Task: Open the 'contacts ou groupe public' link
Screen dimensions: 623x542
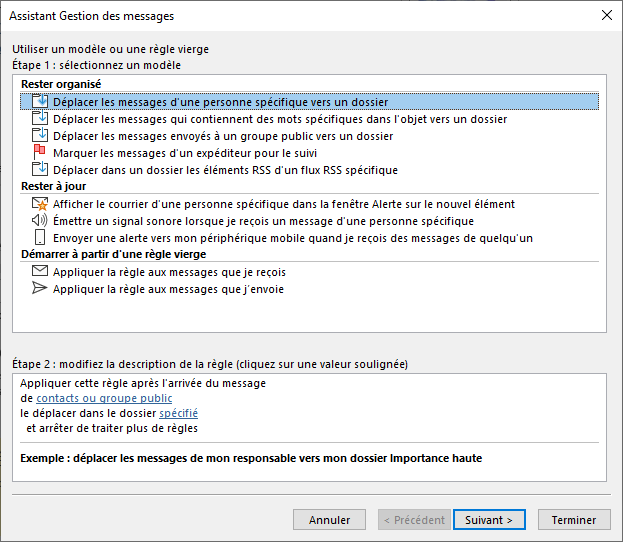Action: (x=104, y=398)
